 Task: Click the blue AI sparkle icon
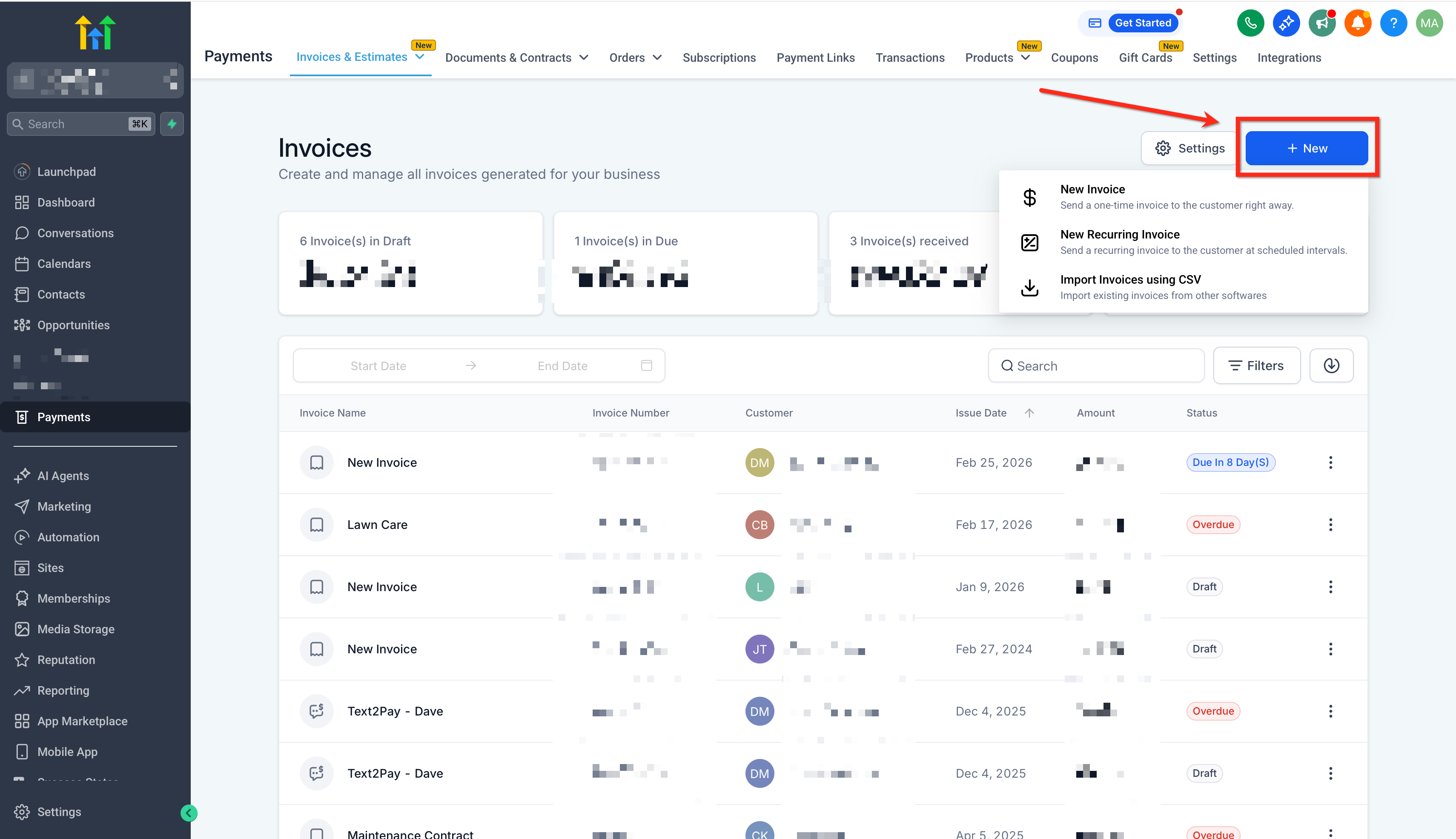click(1286, 23)
